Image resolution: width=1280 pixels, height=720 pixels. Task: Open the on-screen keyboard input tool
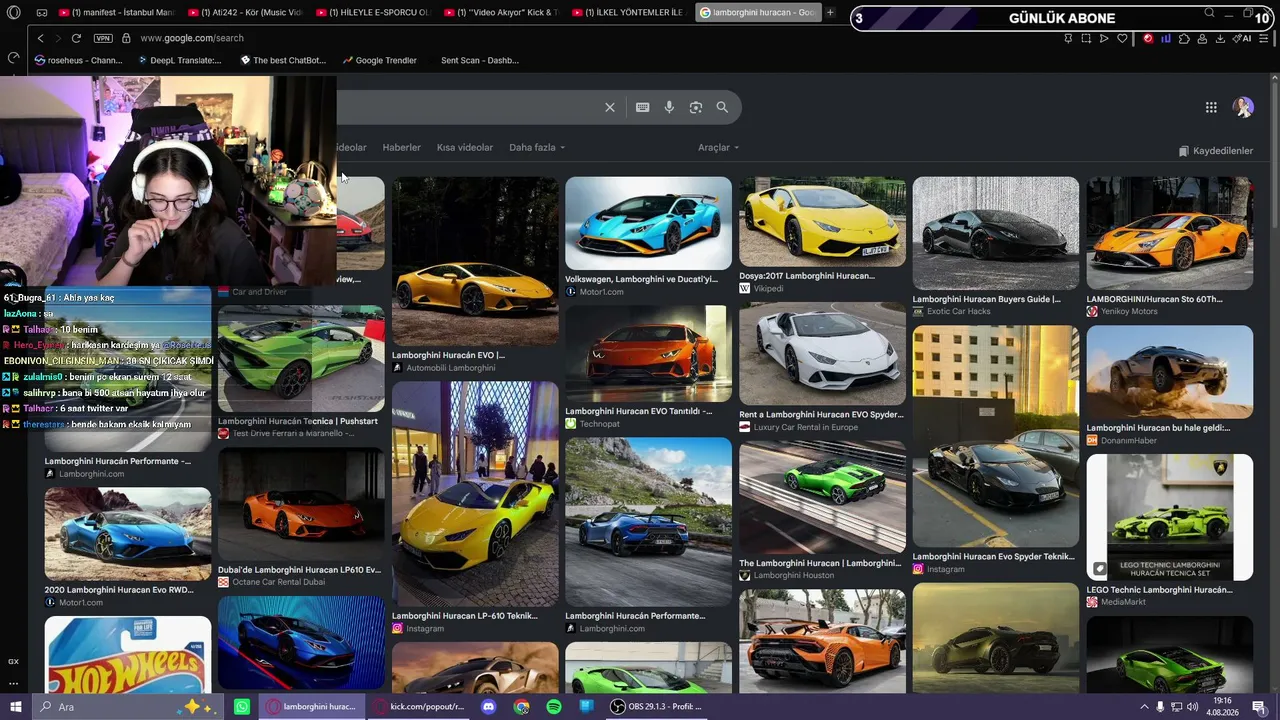pyautogui.click(x=642, y=107)
